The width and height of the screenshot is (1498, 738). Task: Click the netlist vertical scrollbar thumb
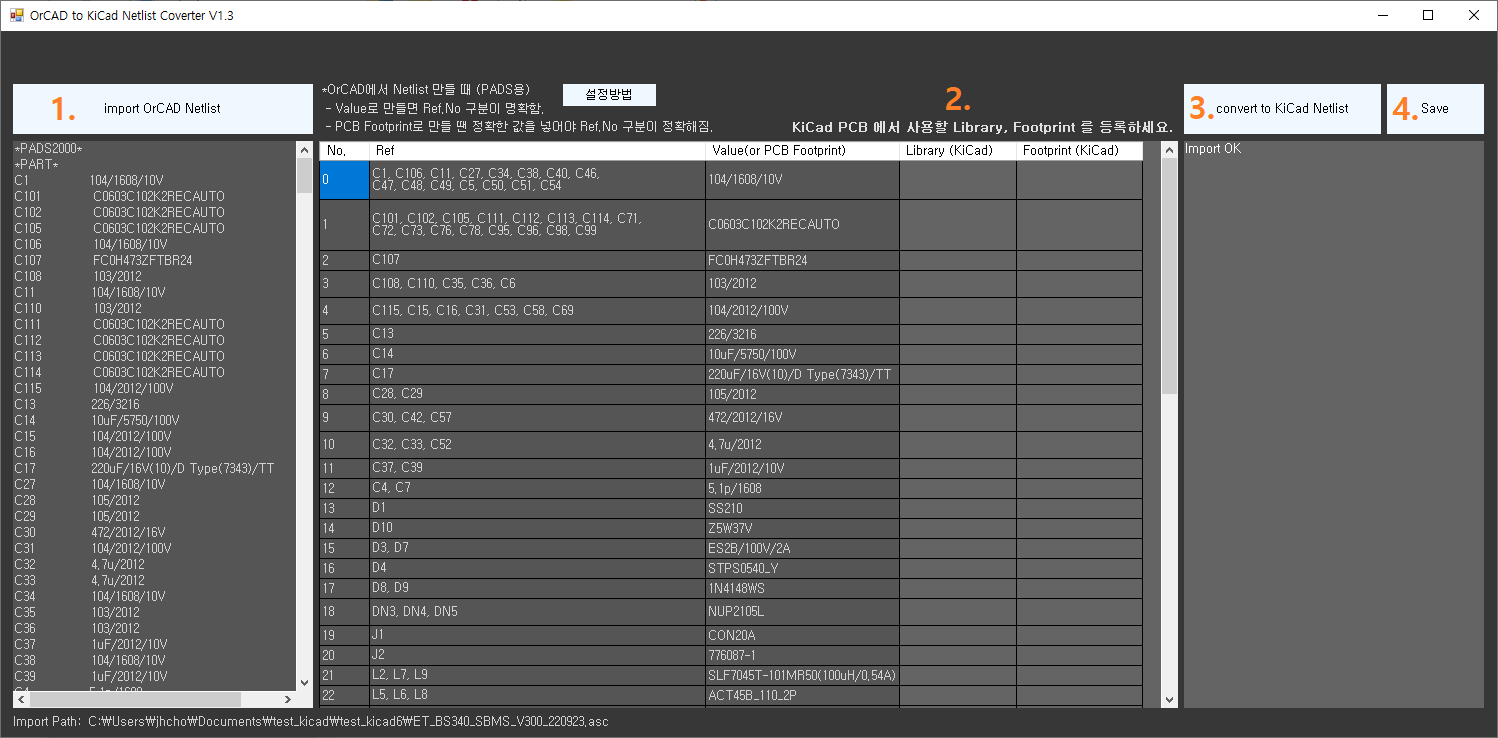coord(305,176)
